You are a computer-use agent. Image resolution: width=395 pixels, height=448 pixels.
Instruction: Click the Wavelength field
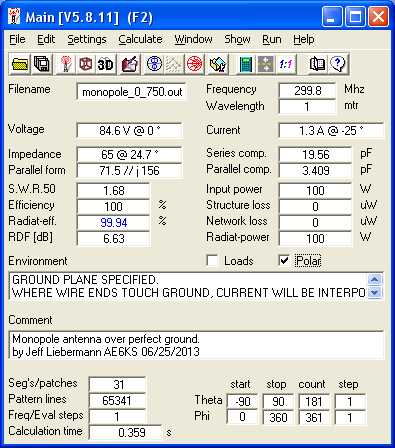click(x=307, y=106)
